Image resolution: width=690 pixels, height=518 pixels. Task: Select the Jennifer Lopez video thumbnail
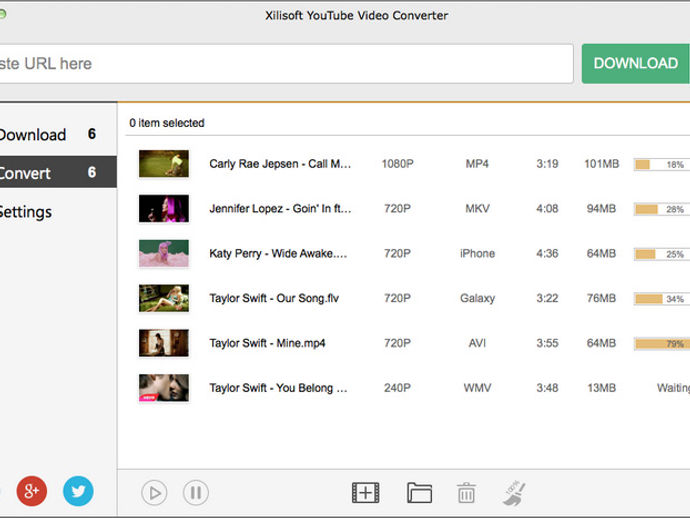click(x=164, y=209)
